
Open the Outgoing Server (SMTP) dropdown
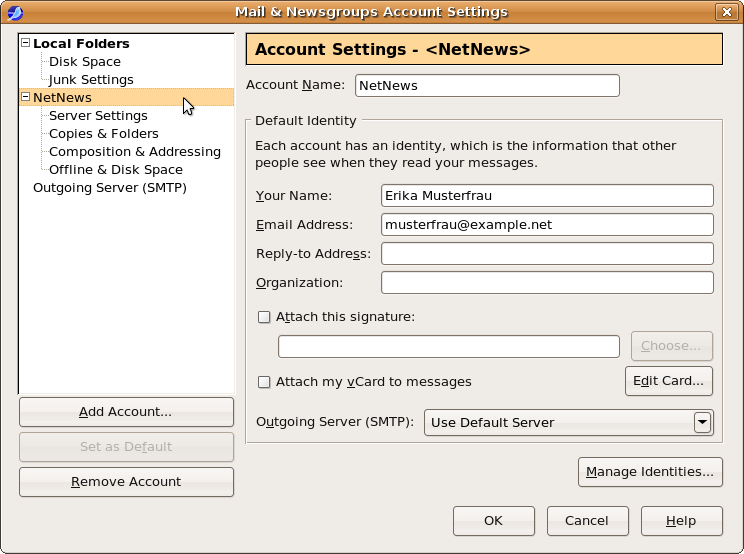702,422
